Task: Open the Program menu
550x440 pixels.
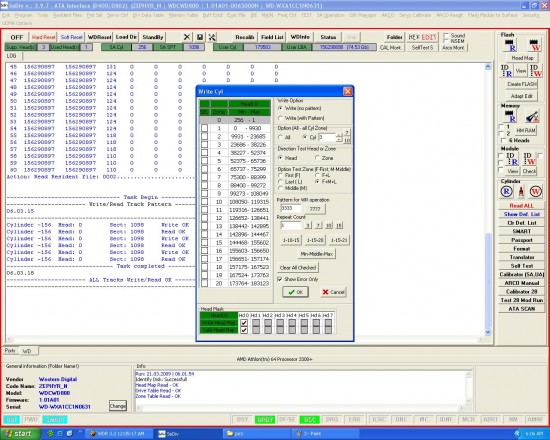Action: pyautogui.click(x=24, y=15)
